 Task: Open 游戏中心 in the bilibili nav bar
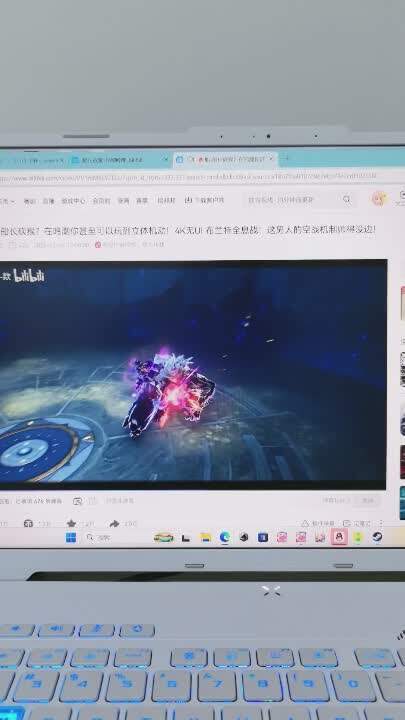(73, 201)
